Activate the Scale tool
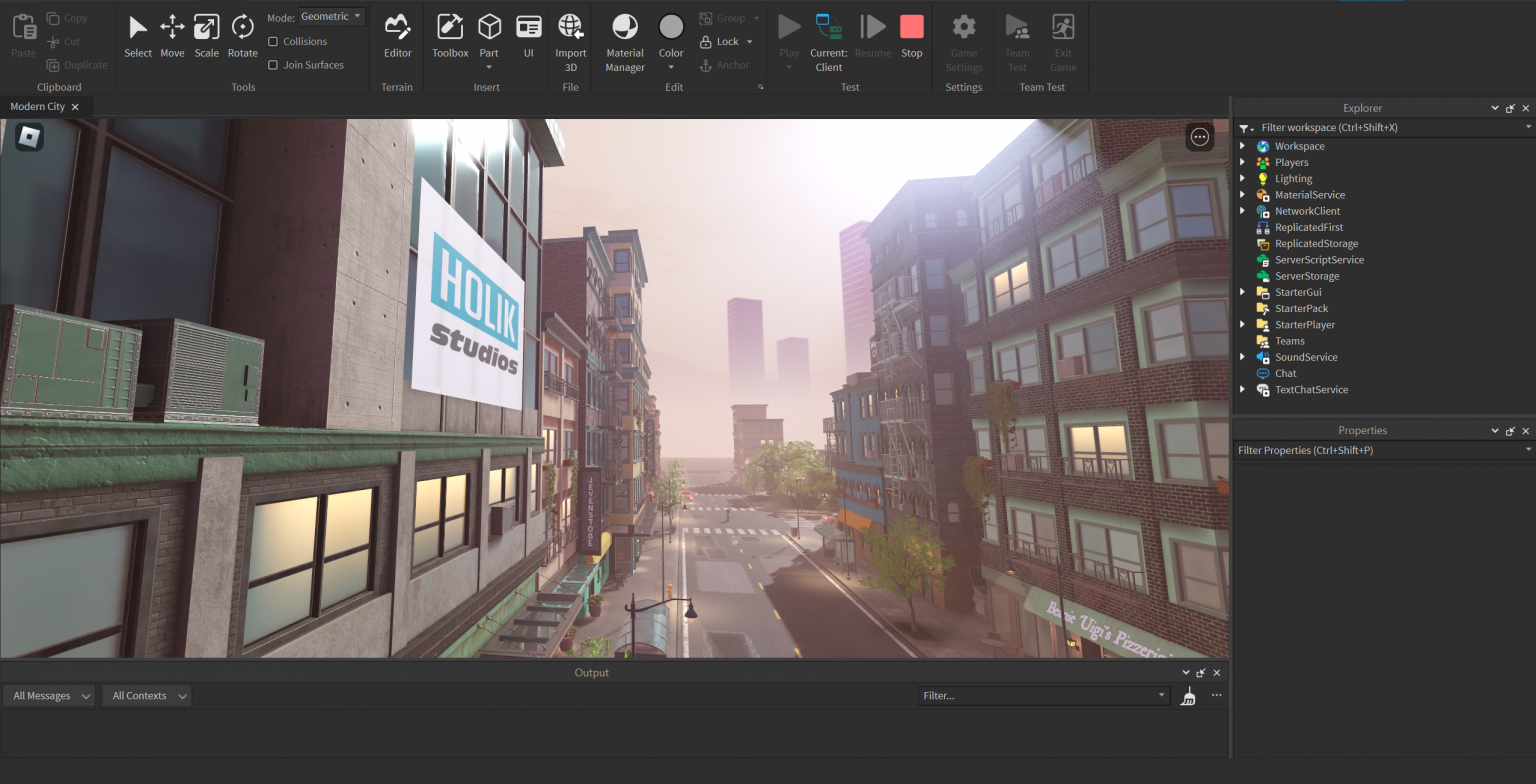Viewport: 1536px width, 784px height. tap(207, 37)
